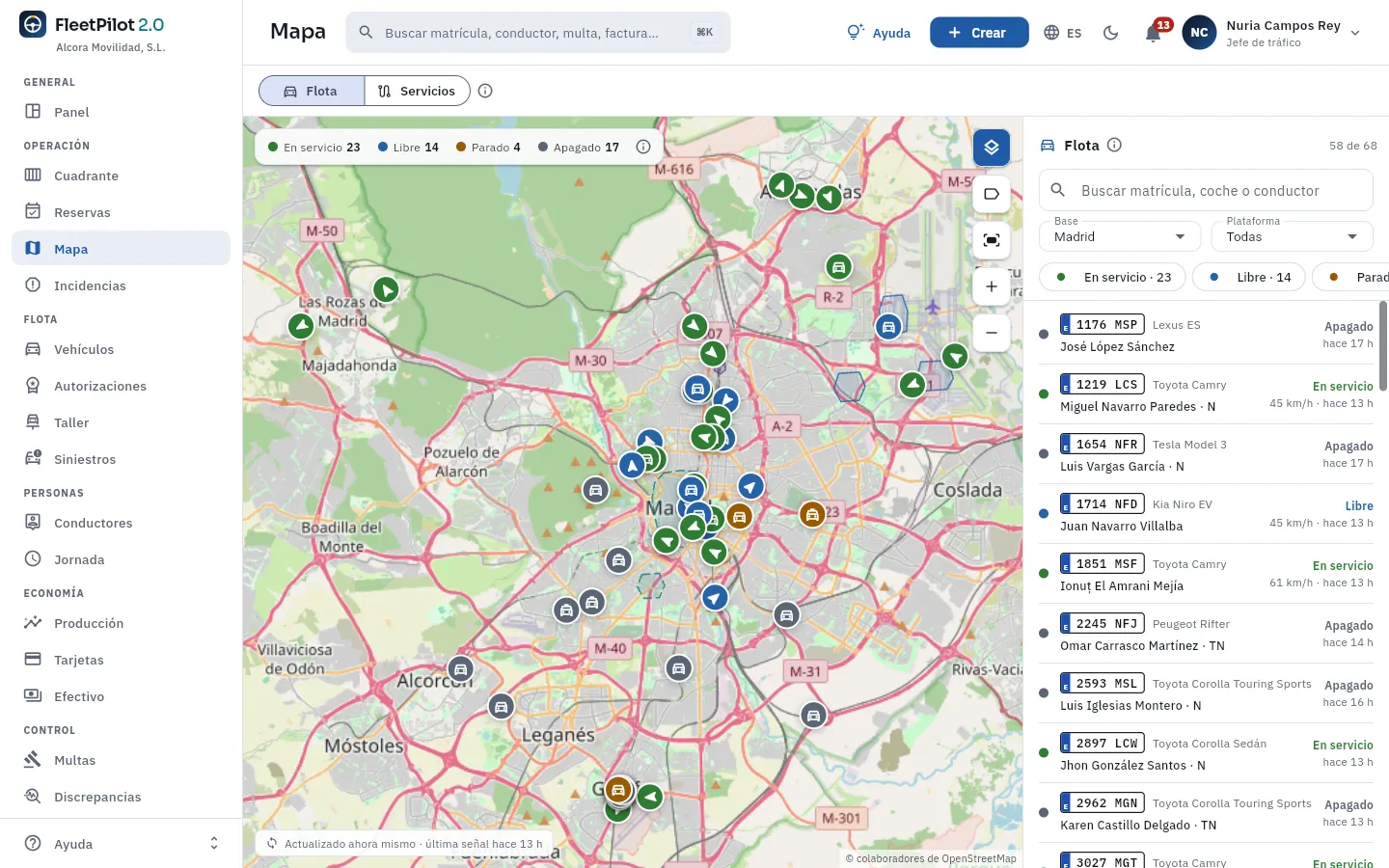Select vehicle 1714 NFD Kia Niro EV
Viewport: 1389px width, 868px height.
tap(1207, 514)
